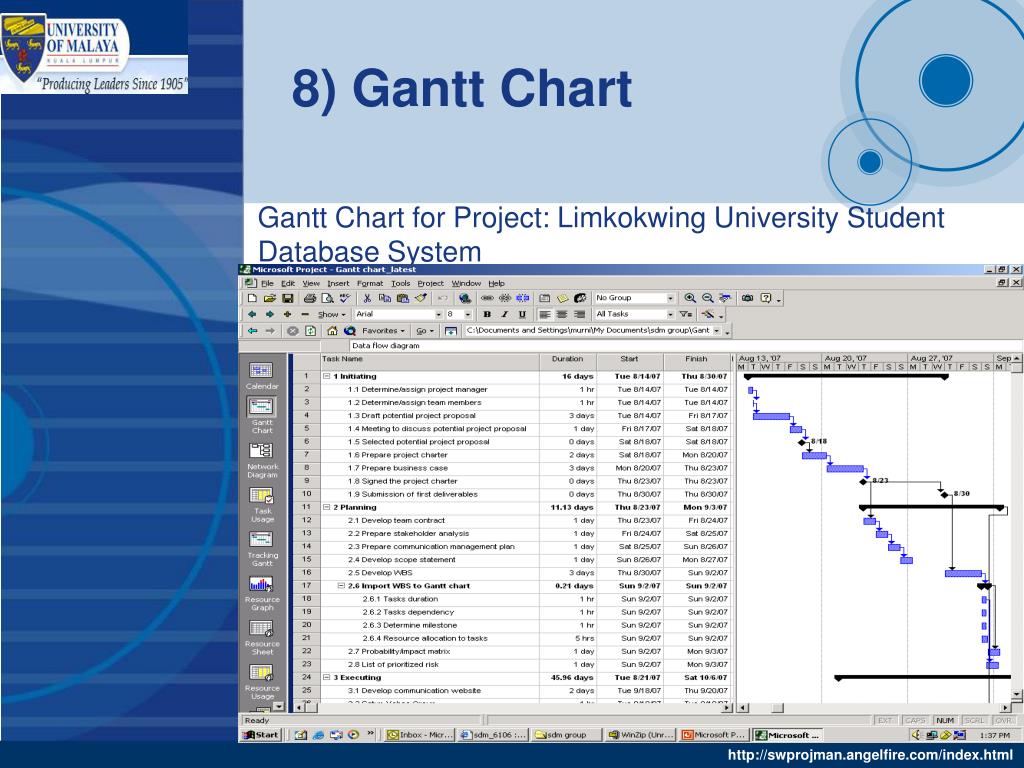Image resolution: width=1024 pixels, height=768 pixels.
Task: Toggle Align Left
Action: click(x=545, y=314)
